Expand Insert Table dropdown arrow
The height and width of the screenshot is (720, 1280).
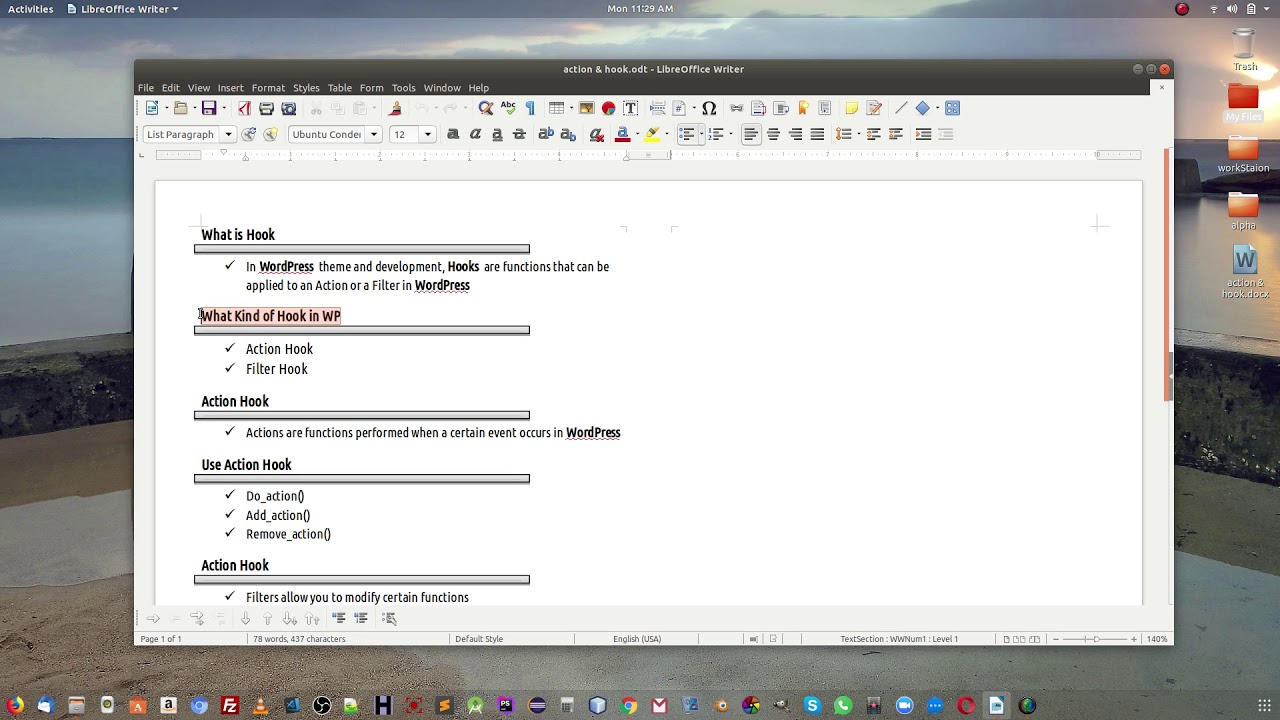pos(570,108)
